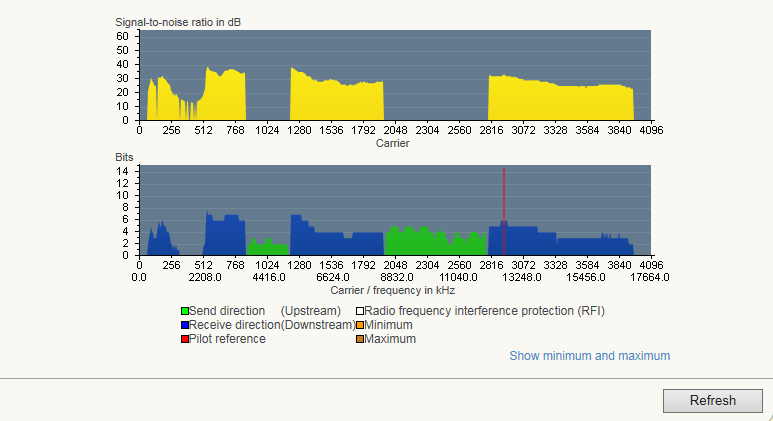Select the orange Minimum legend swatch

point(360,325)
